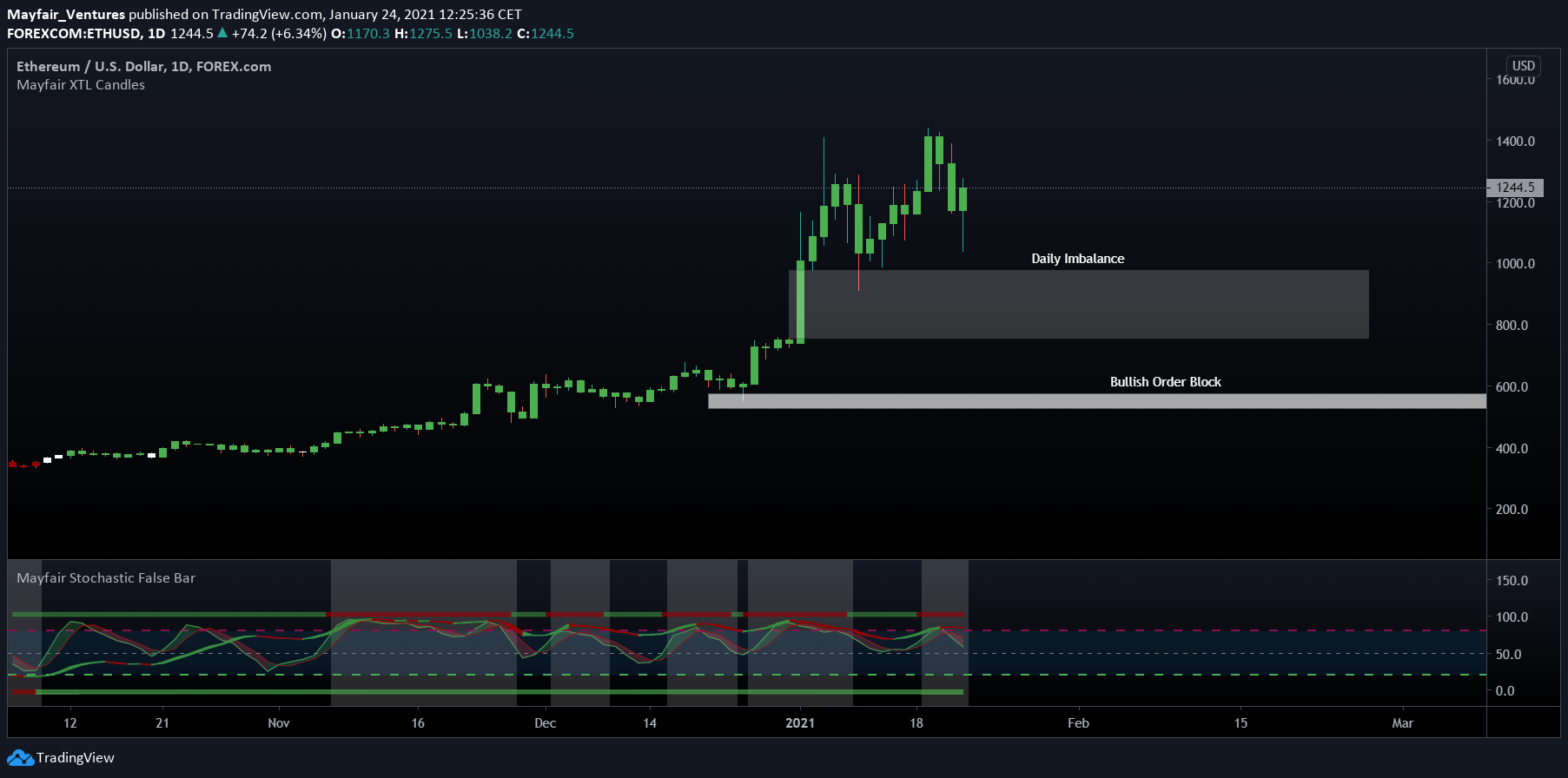Screen dimensions: 1568x778
Task: Select the Daily Imbalance label
Action: [1077, 259]
